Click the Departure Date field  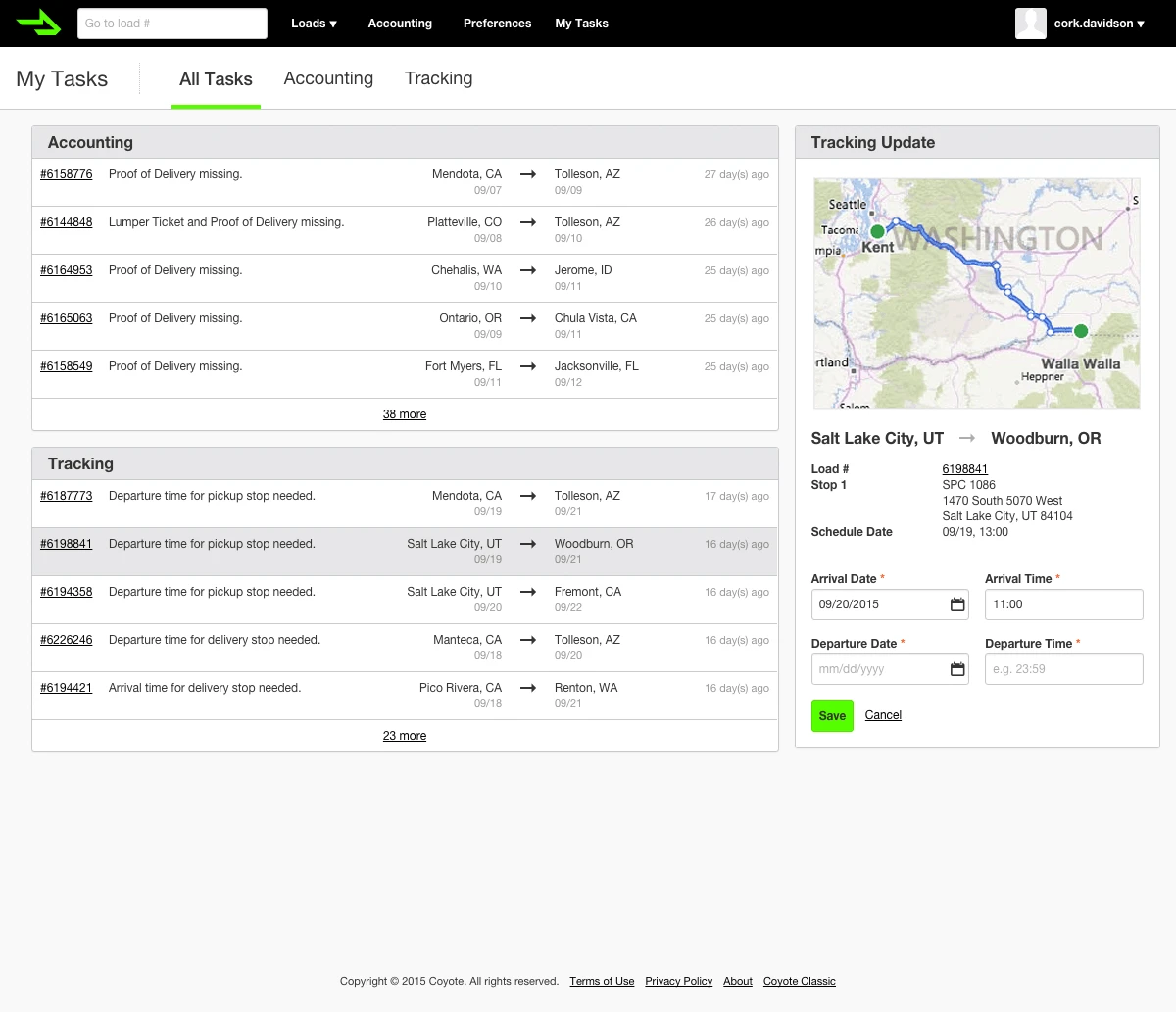click(890, 669)
